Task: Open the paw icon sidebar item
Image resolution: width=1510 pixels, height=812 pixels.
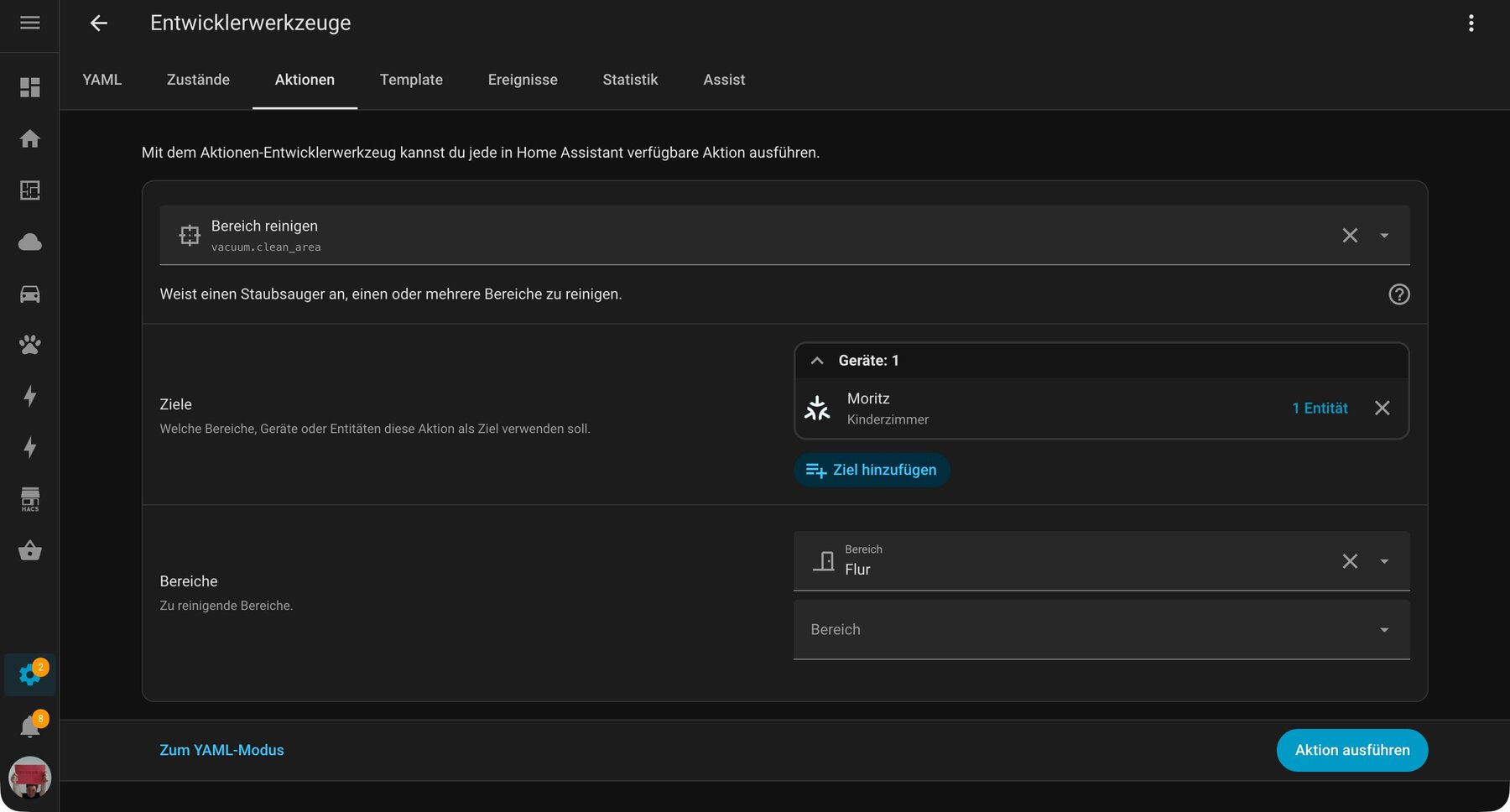Action: [29, 345]
